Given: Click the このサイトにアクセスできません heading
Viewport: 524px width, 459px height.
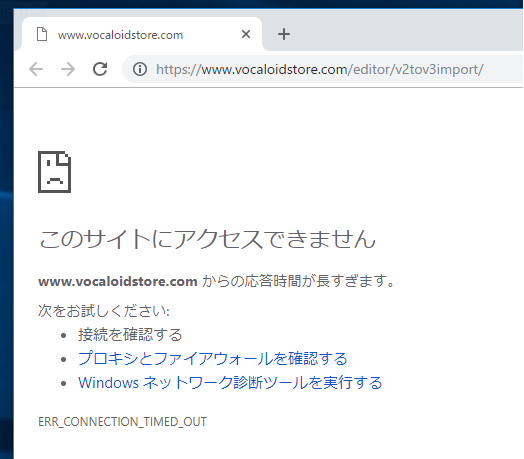Looking at the screenshot, I should [207, 239].
